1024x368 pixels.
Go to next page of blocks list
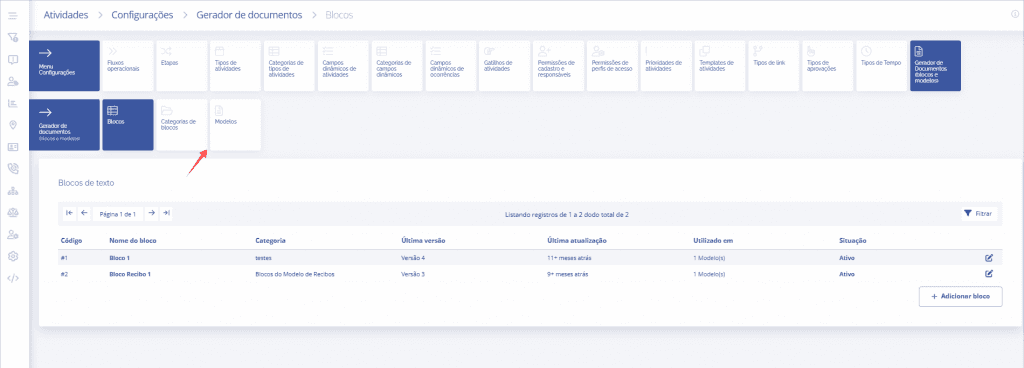point(151,213)
